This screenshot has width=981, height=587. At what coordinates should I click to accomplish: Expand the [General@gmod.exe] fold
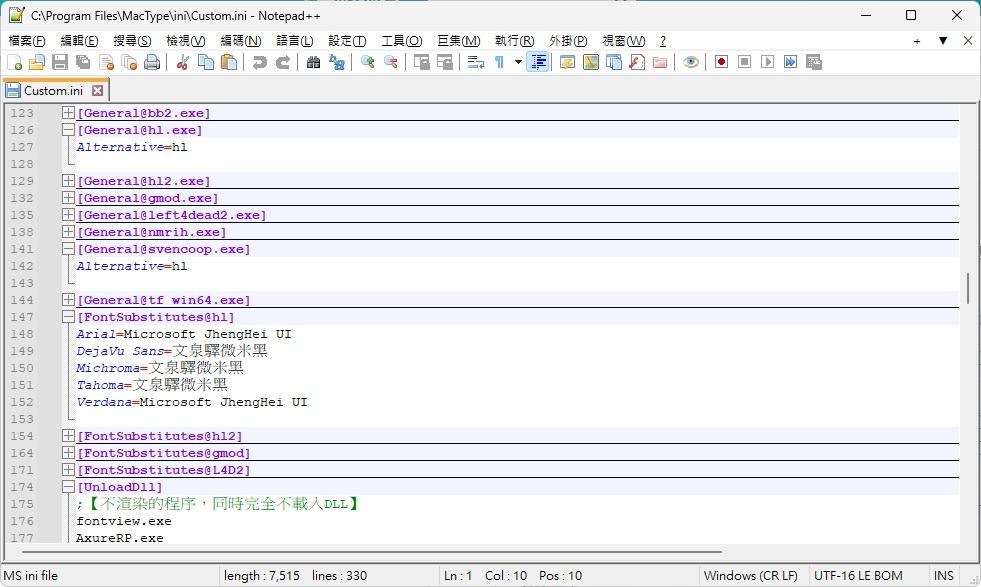[x=68, y=198]
